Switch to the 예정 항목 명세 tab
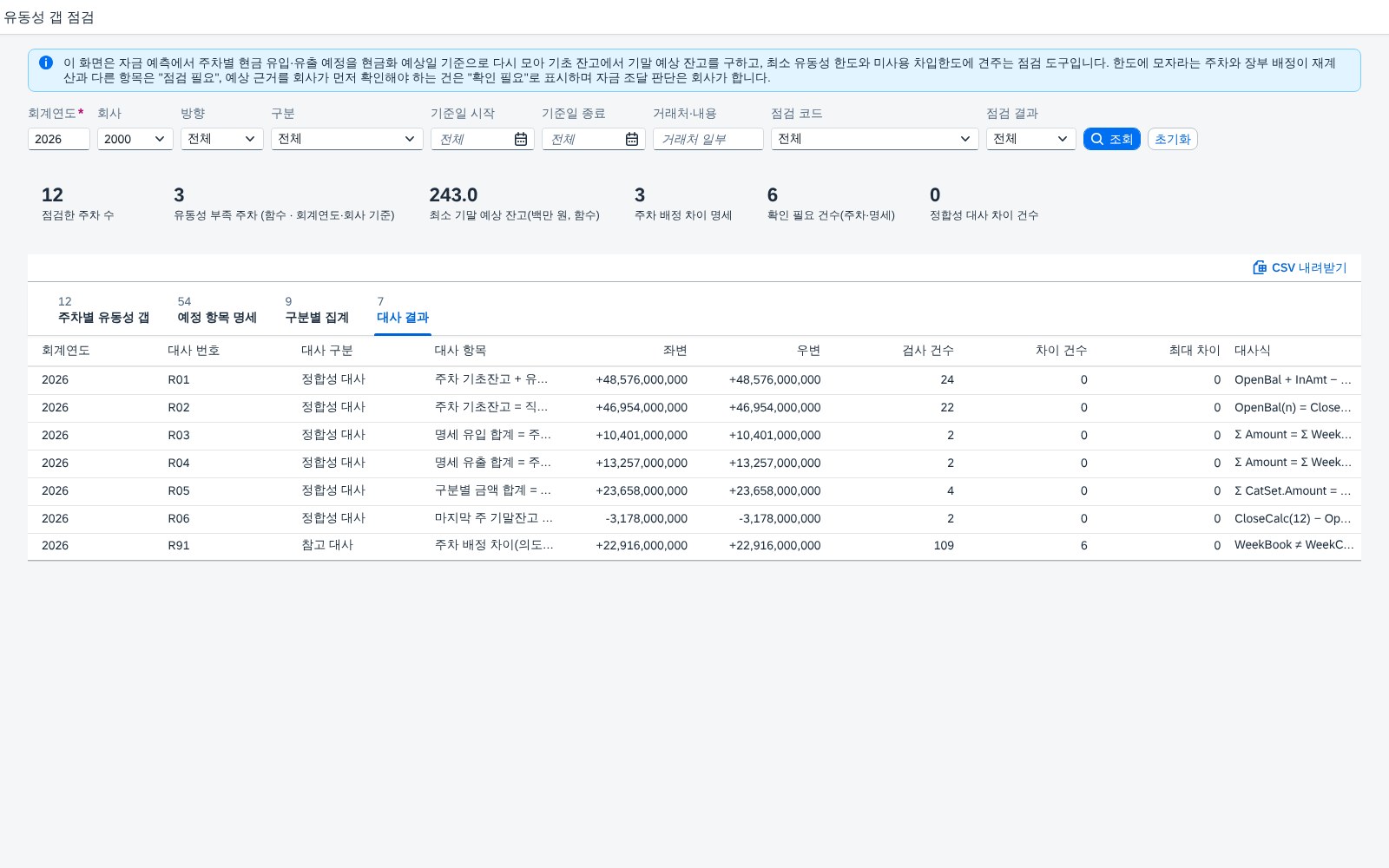The width and height of the screenshot is (1389, 868). click(217, 310)
